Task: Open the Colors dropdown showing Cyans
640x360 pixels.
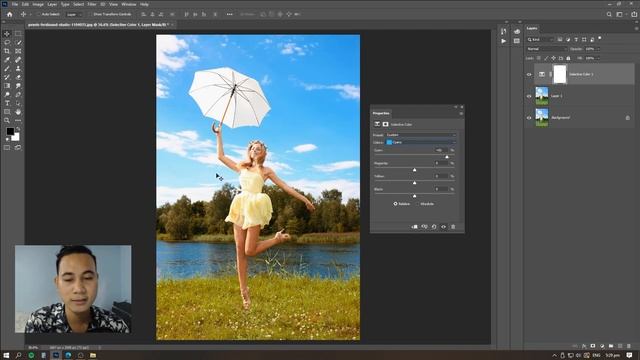Action: pos(421,142)
